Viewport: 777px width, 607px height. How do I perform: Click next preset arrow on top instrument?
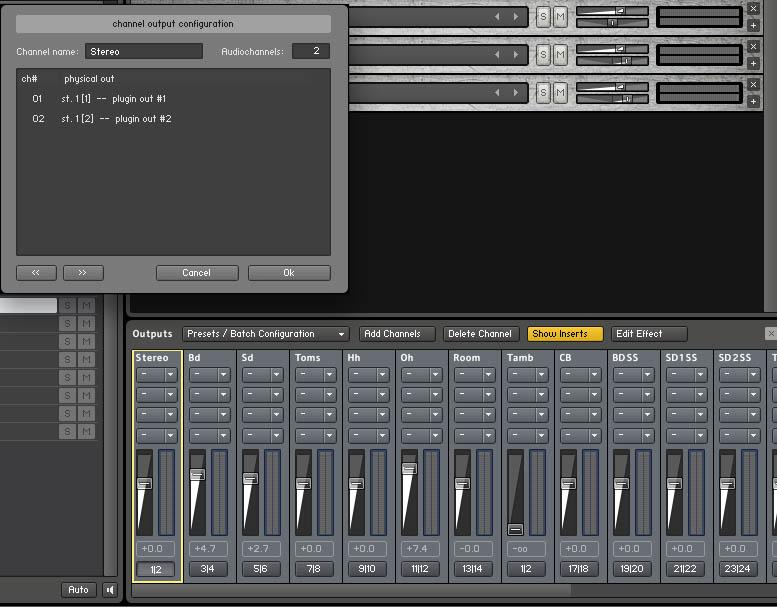(x=516, y=17)
